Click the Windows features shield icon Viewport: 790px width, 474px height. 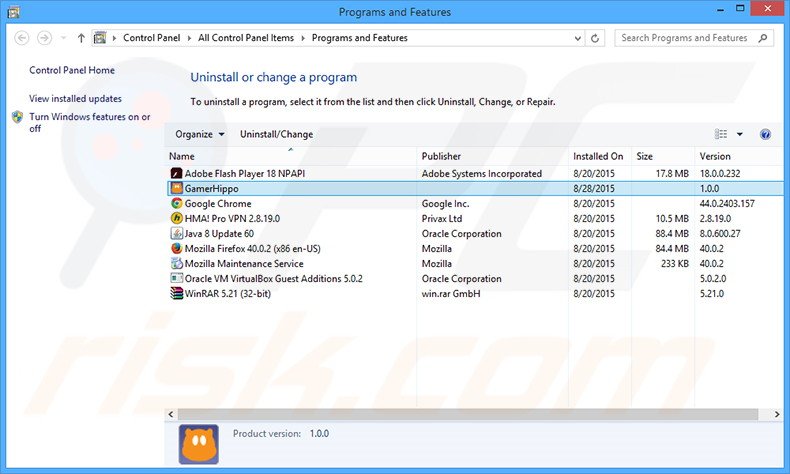(18, 117)
